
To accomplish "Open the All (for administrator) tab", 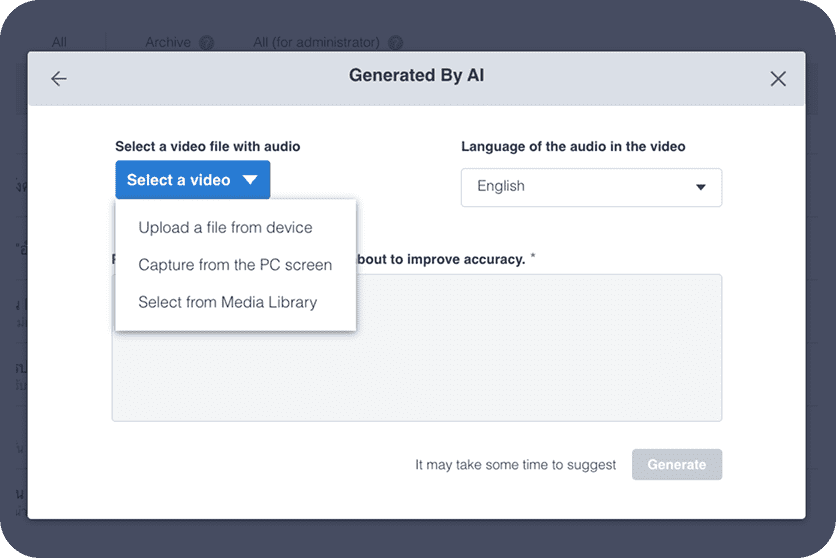I will [x=316, y=42].
